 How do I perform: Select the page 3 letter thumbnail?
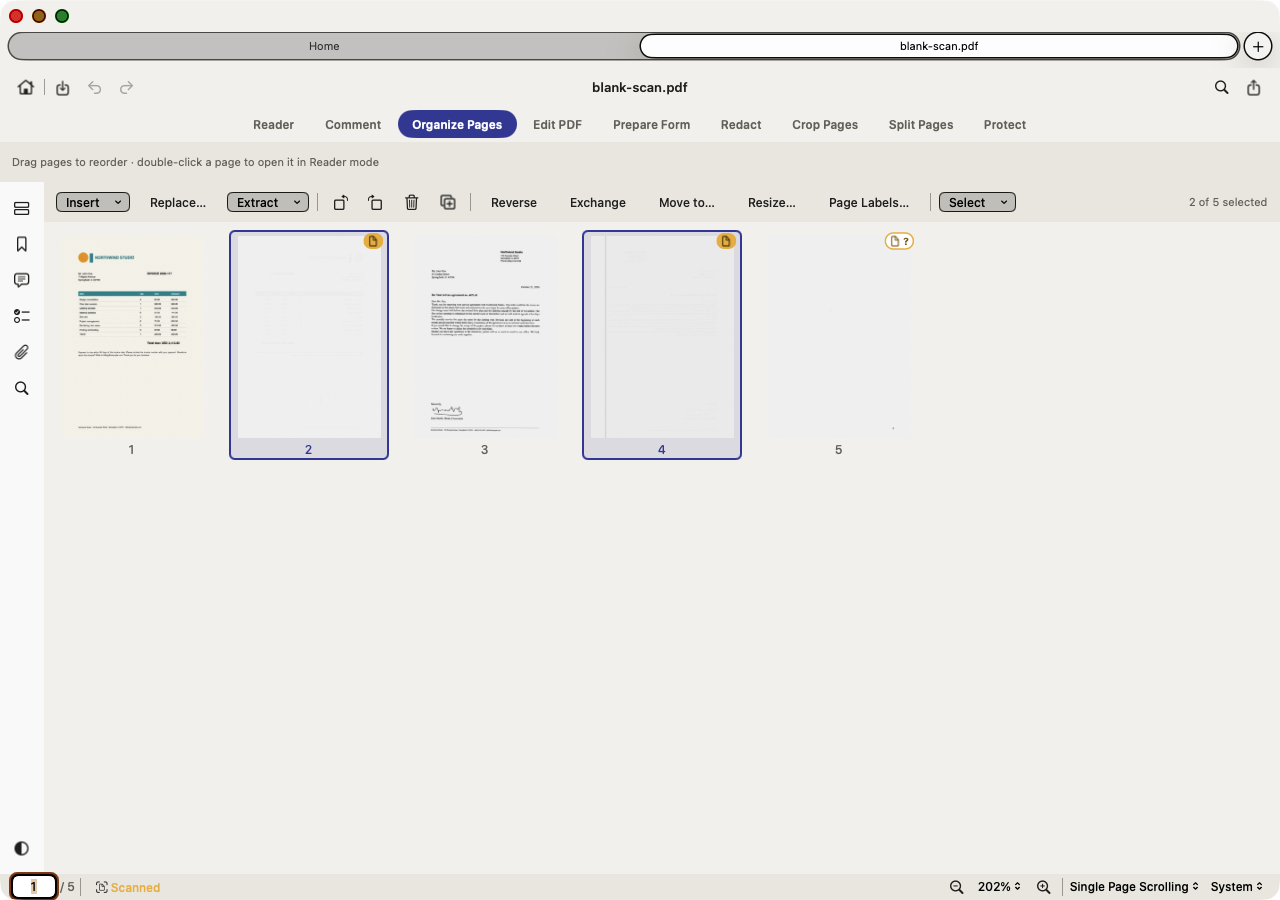pyautogui.click(x=484, y=337)
